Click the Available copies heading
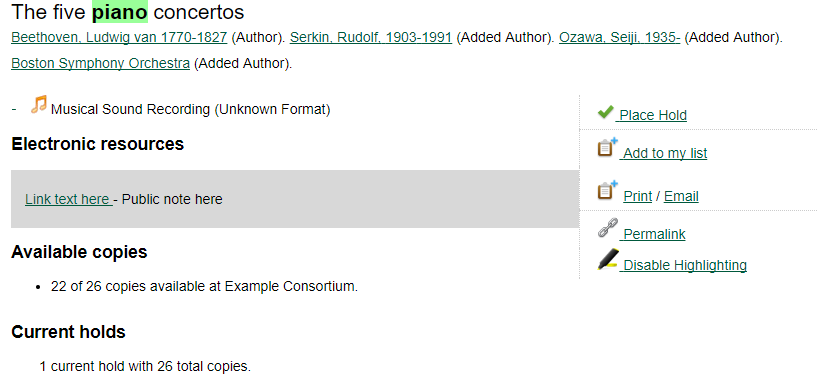Viewport: 828px width, 380px height. pyautogui.click(x=79, y=252)
